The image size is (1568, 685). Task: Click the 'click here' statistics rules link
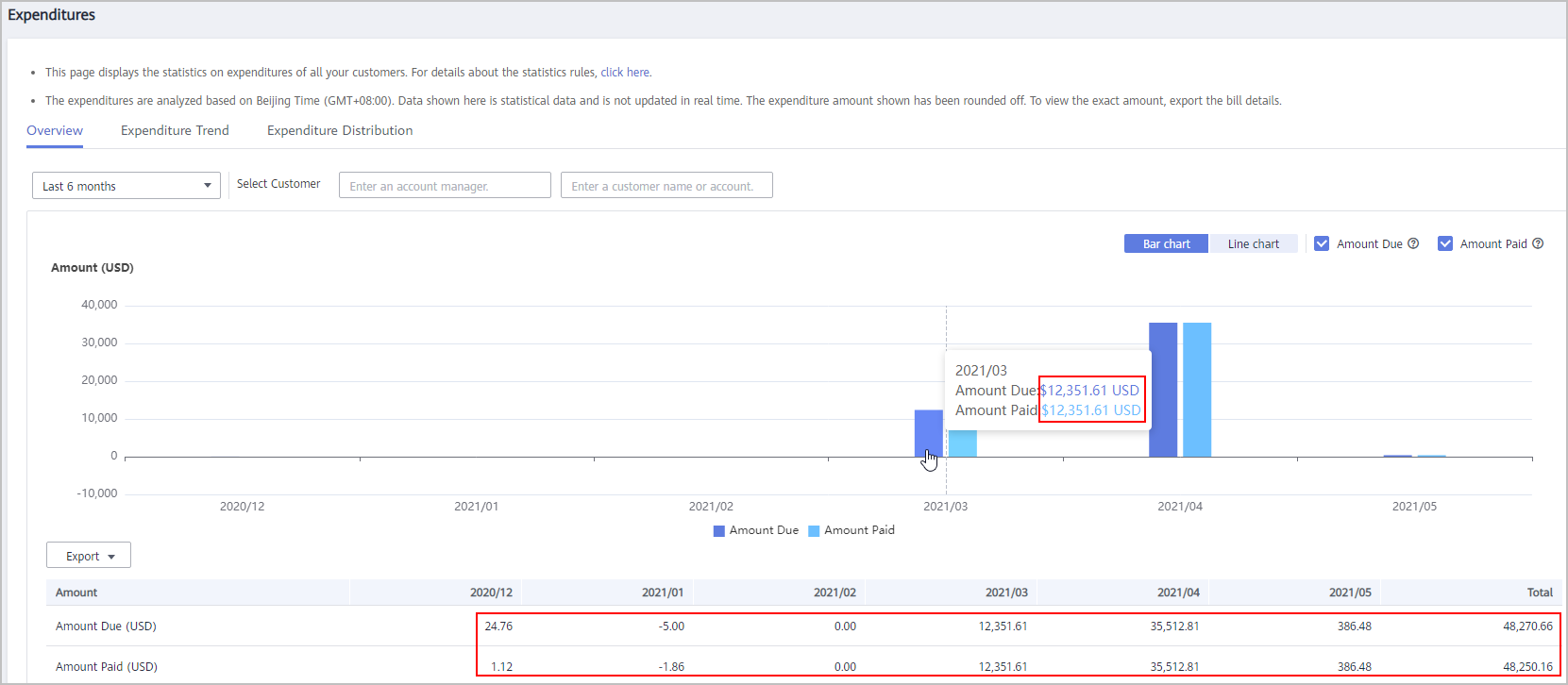(625, 72)
